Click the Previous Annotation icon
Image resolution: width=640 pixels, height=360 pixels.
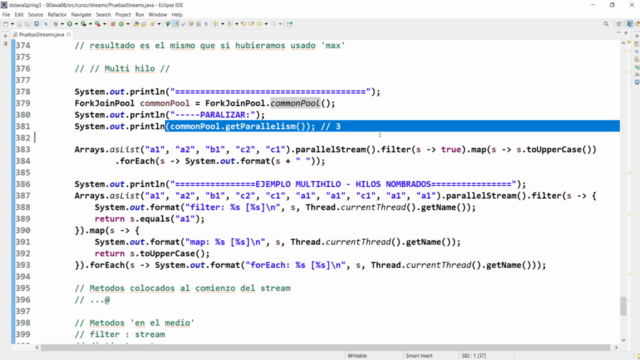tap(230, 24)
